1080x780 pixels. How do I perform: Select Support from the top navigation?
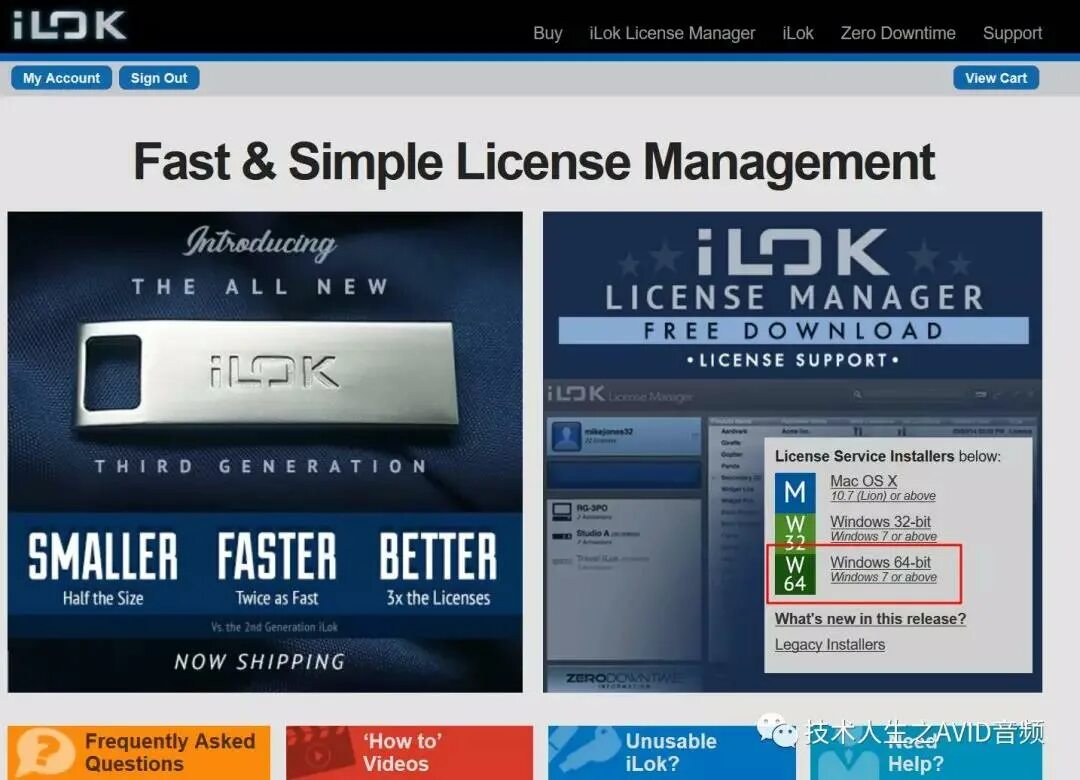pos(1012,33)
